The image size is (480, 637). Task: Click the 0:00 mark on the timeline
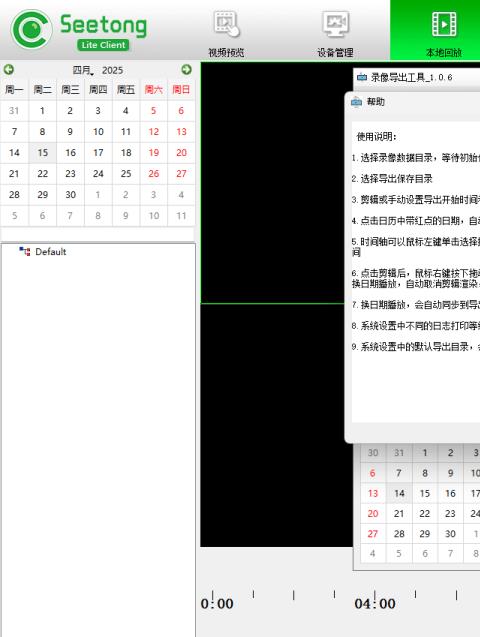(217, 604)
